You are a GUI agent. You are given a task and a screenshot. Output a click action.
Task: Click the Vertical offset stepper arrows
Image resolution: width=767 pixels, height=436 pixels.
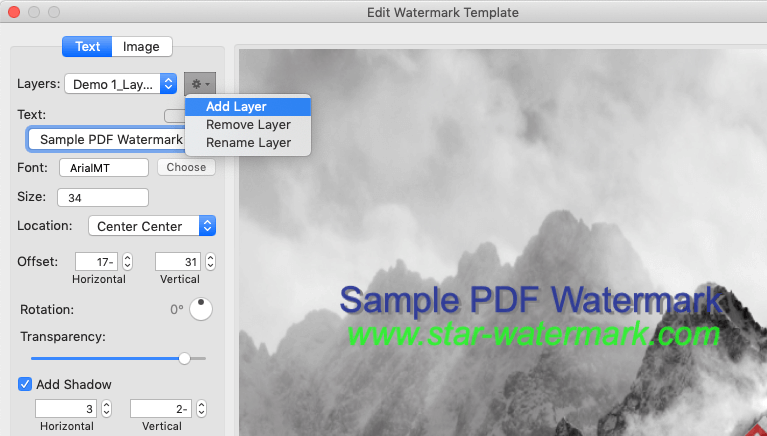(210, 262)
